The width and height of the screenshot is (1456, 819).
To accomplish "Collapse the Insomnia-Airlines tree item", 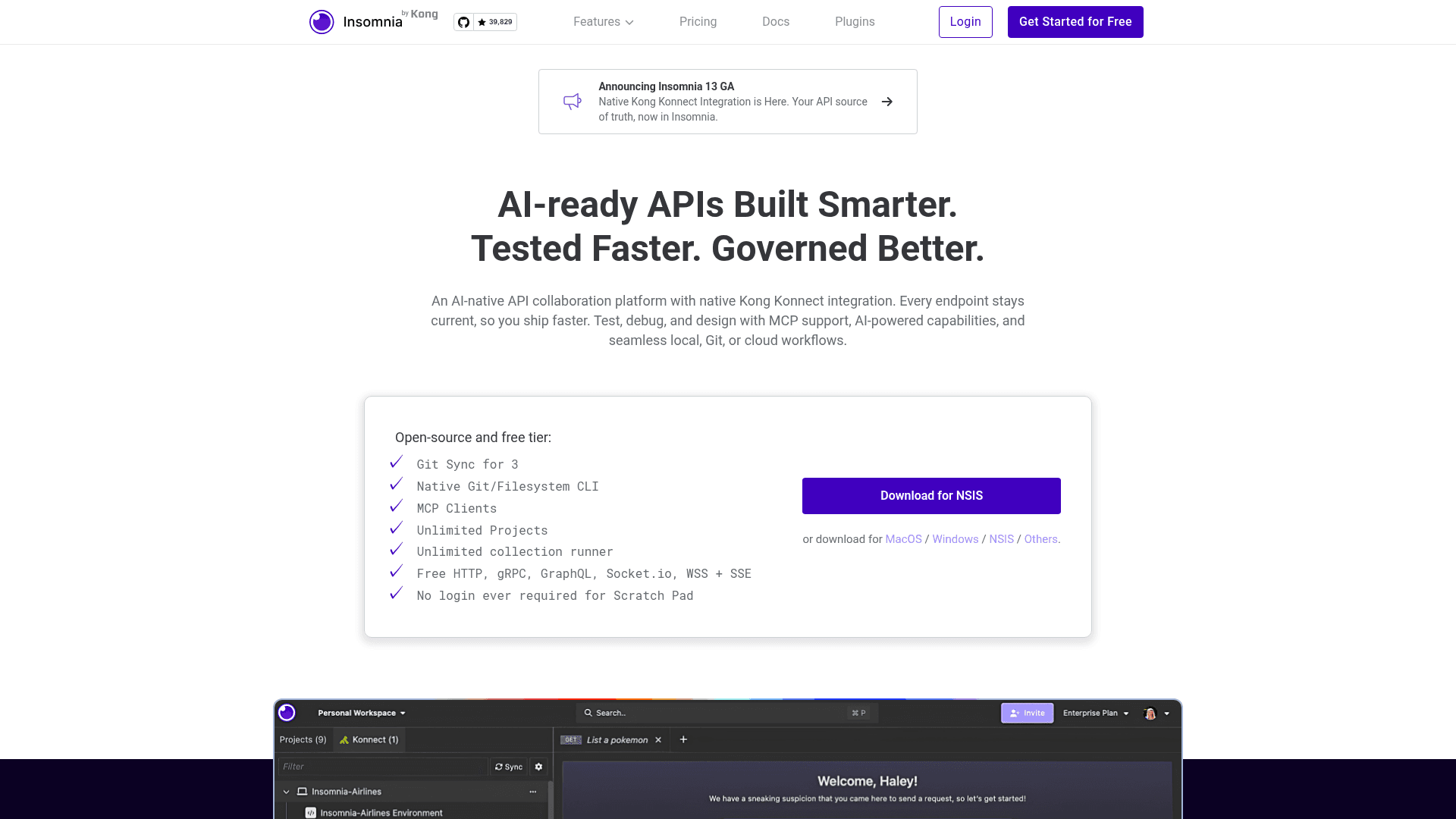I will (287, 792).
